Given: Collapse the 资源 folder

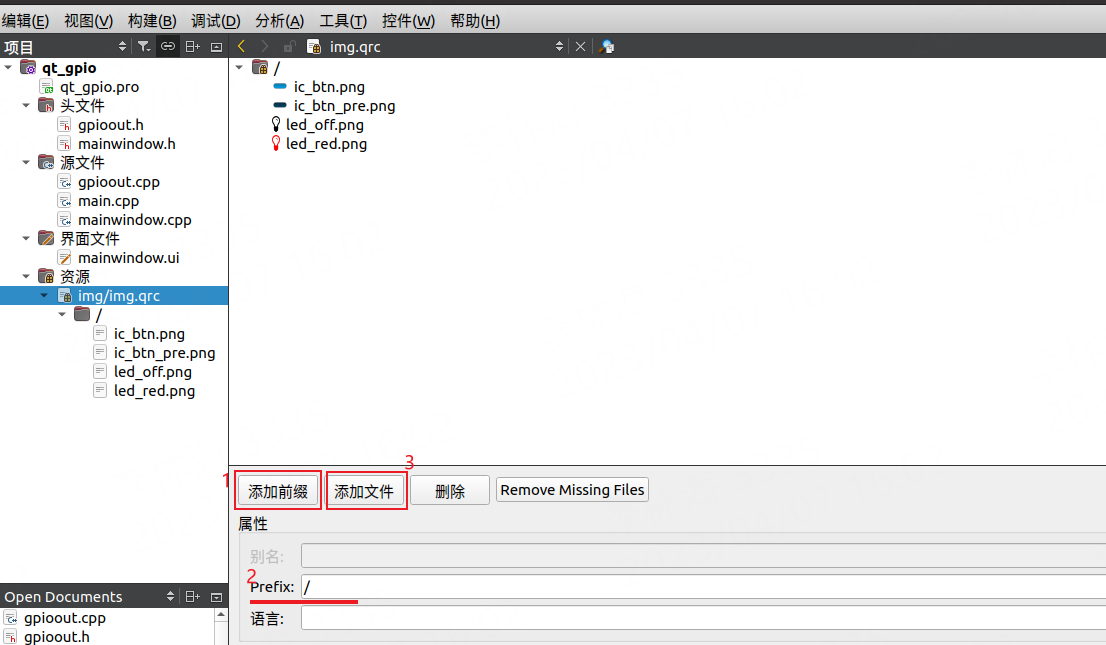Looking at the screenshot, I should point(26,277).
